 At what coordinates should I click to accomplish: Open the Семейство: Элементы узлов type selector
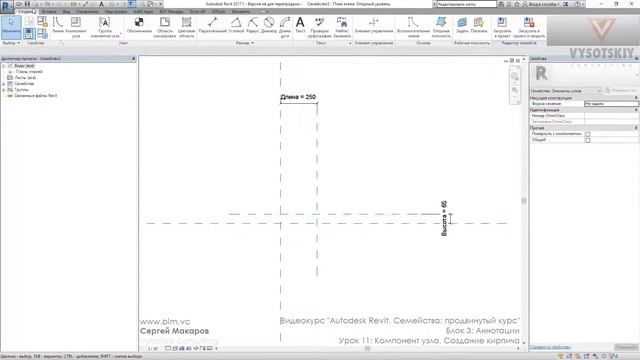(x=566, y=91)
